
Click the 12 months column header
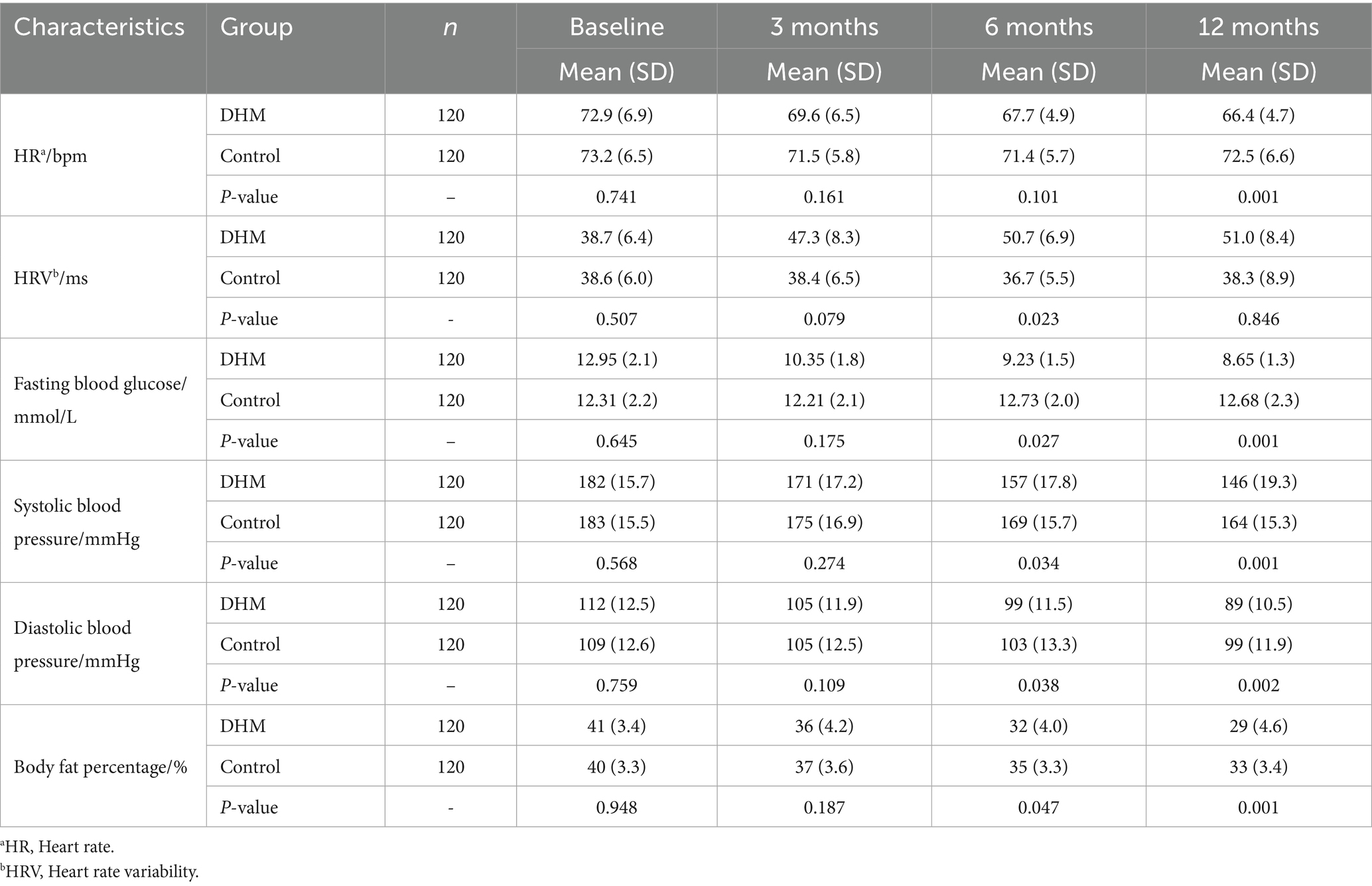pos(1258,27)
